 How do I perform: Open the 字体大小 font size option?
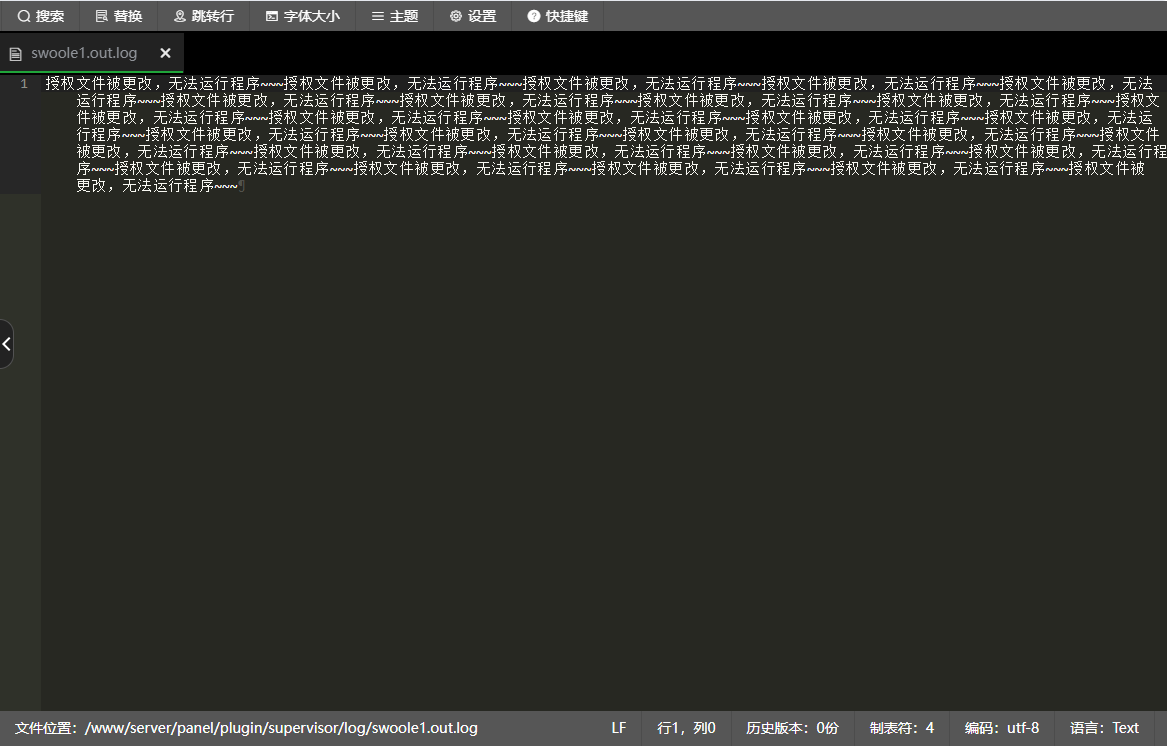[x=302, y=16]
